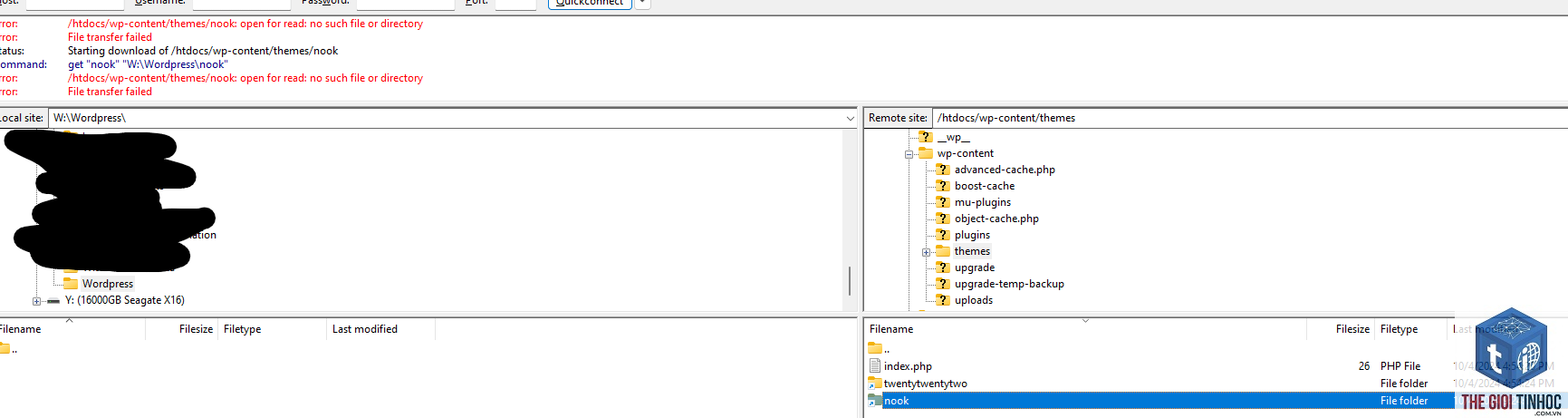Click the uploads question-mark folder icon

point(942,300)
